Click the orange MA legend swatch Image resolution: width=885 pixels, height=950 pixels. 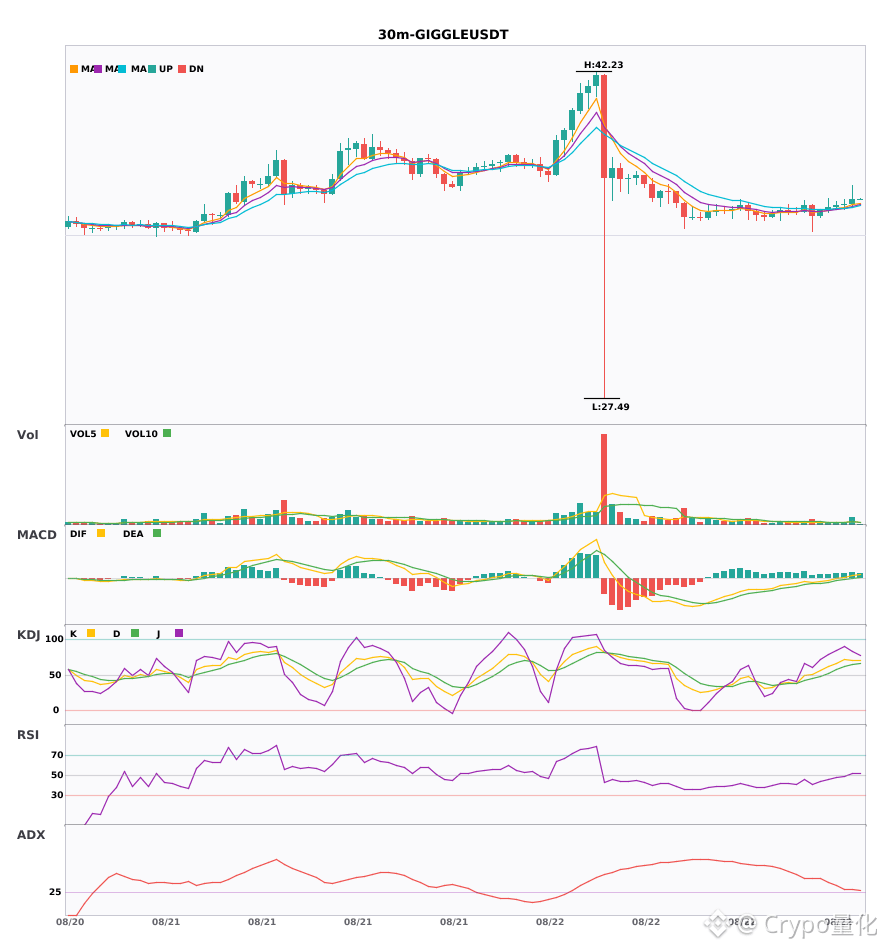pos(74,69)
